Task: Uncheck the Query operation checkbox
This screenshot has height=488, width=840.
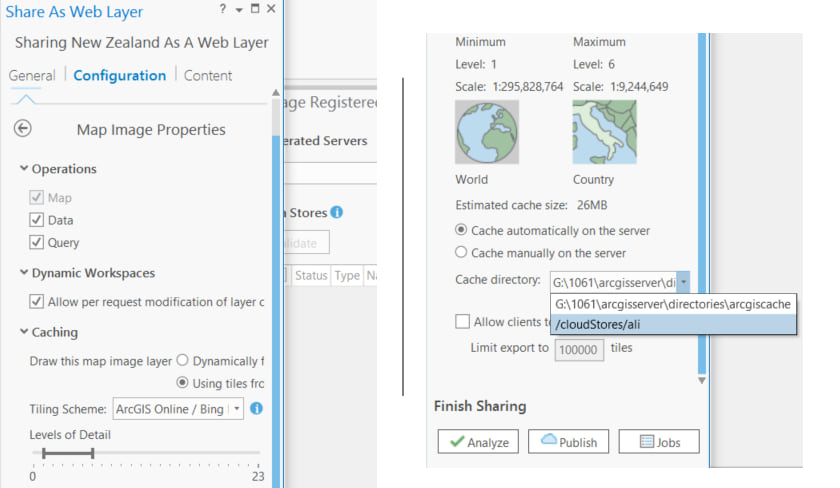Action: click(x=36, y=242)
